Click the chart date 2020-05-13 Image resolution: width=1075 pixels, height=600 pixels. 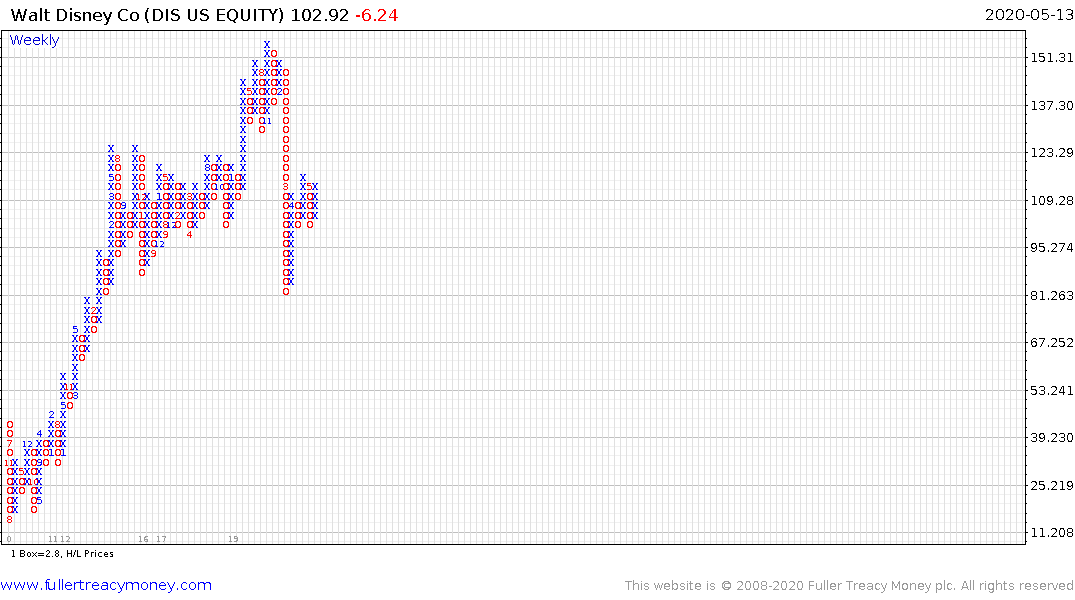pos(1028,15)
